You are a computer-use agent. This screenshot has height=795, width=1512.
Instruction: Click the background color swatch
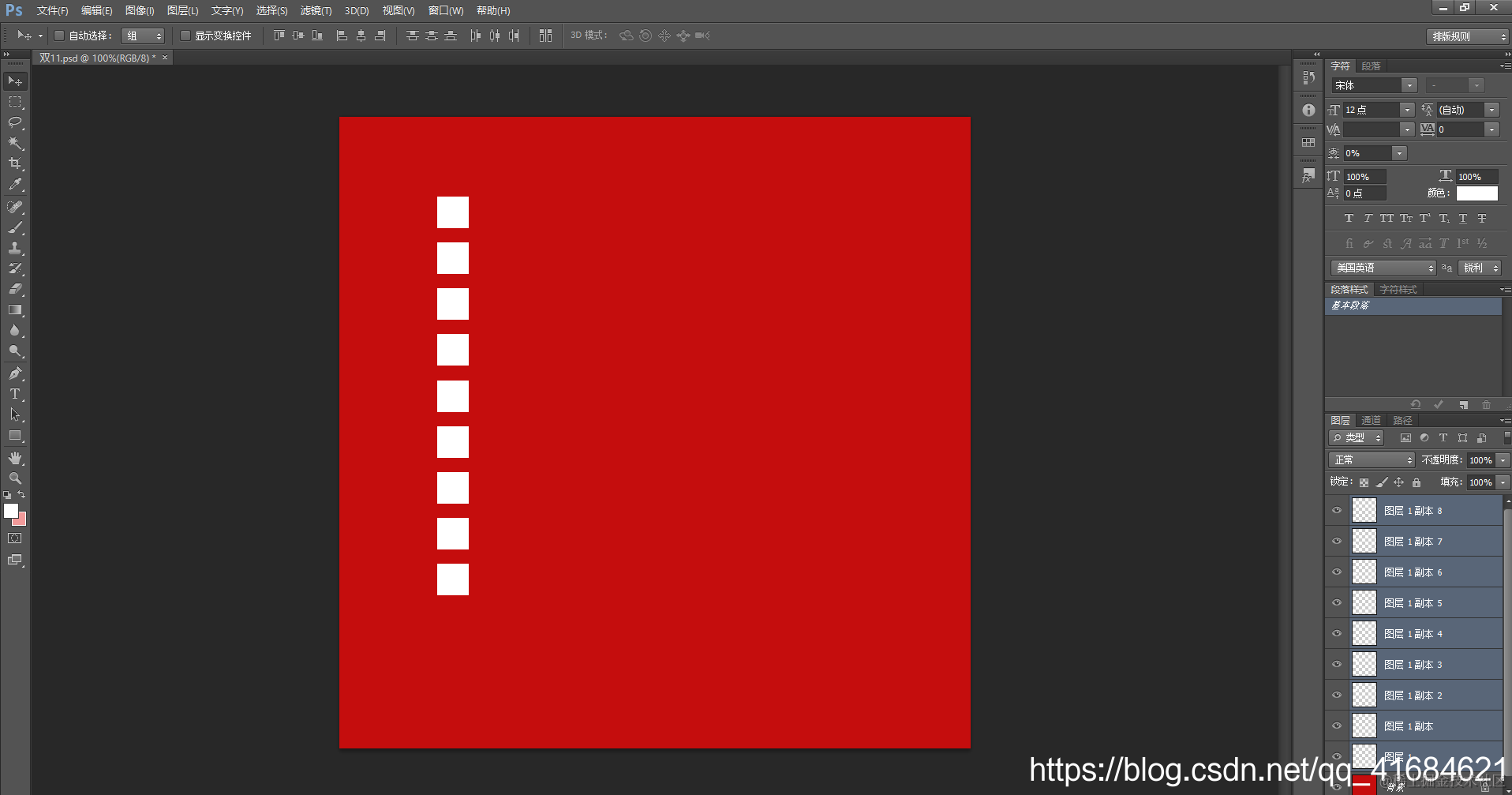click(21, 520)
